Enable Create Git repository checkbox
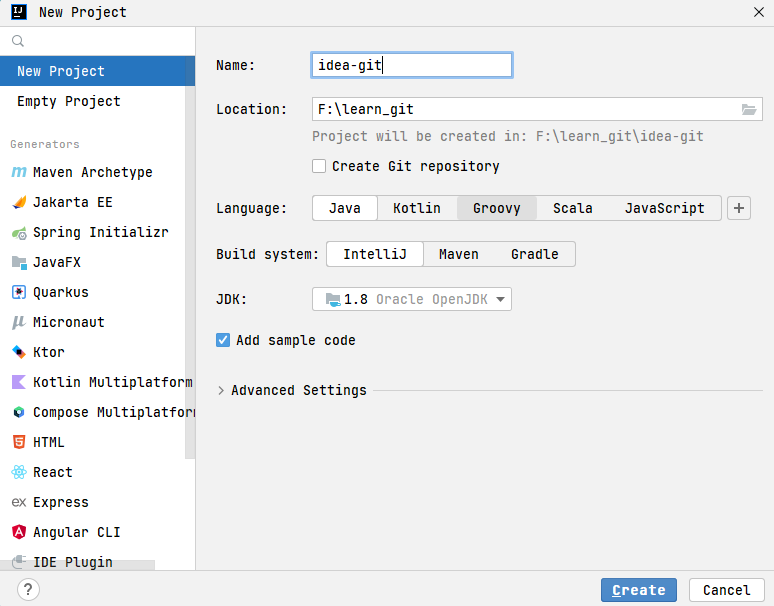The image size is (774, 606). 319,166
